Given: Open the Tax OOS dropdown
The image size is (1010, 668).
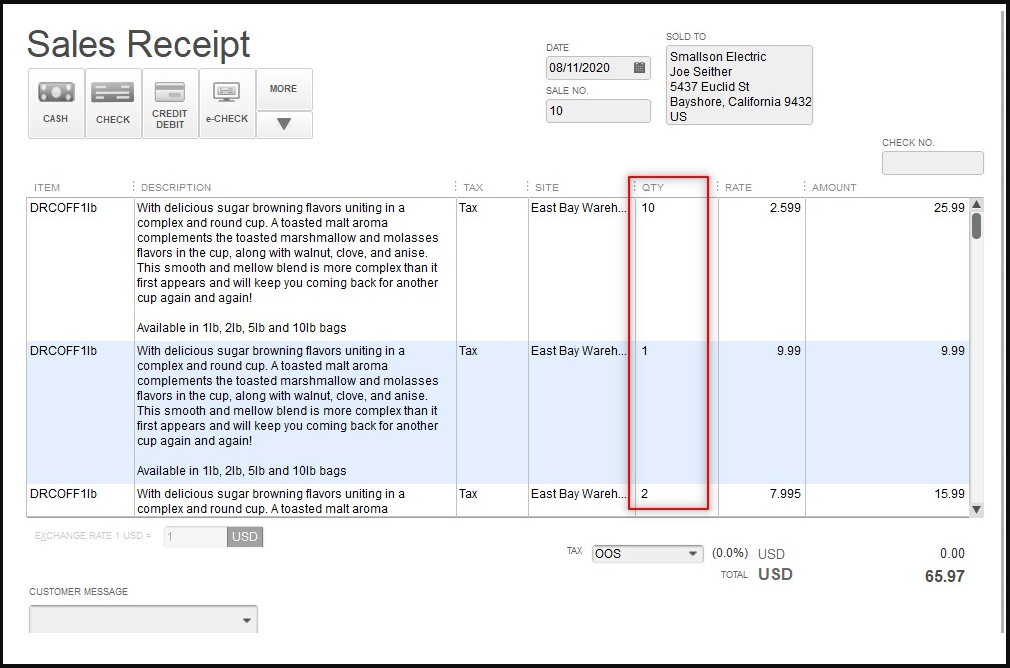Looking at the screenshot, I should (x=647, y=554).
